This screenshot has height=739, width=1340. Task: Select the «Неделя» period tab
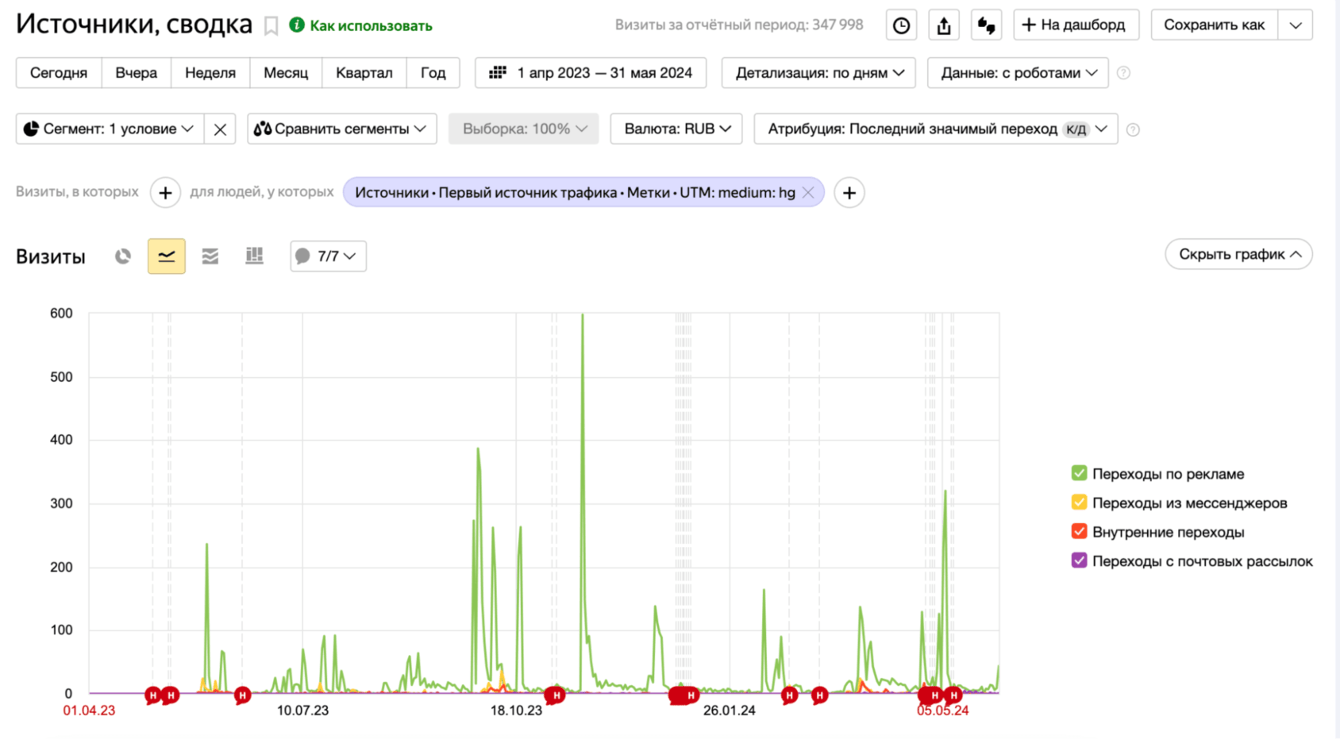point(210,73)
